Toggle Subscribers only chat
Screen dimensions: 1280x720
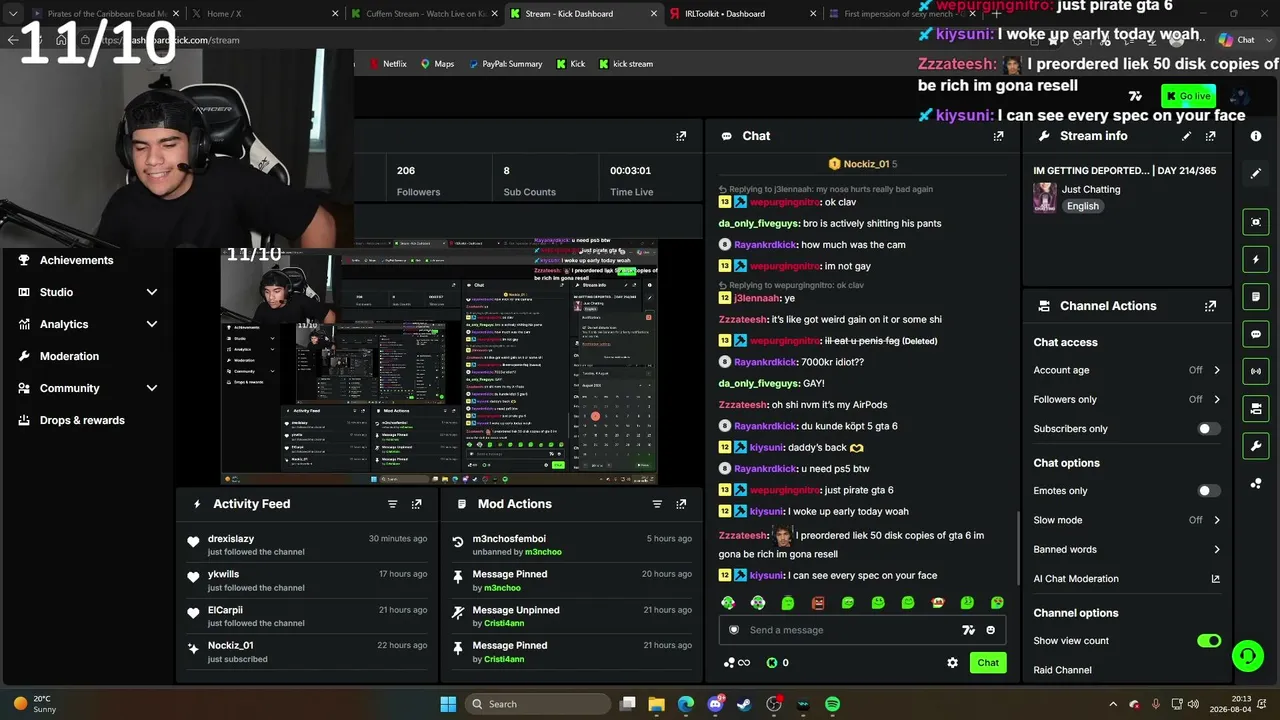point(1209,429)
